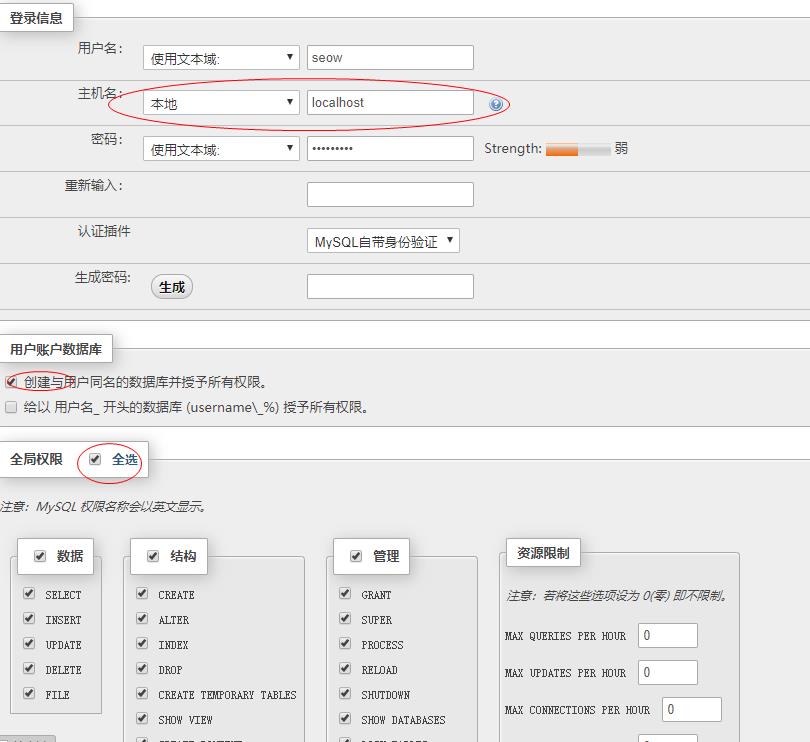
Task: Open the username type dropdown
Action: click(x=220, y=57)
